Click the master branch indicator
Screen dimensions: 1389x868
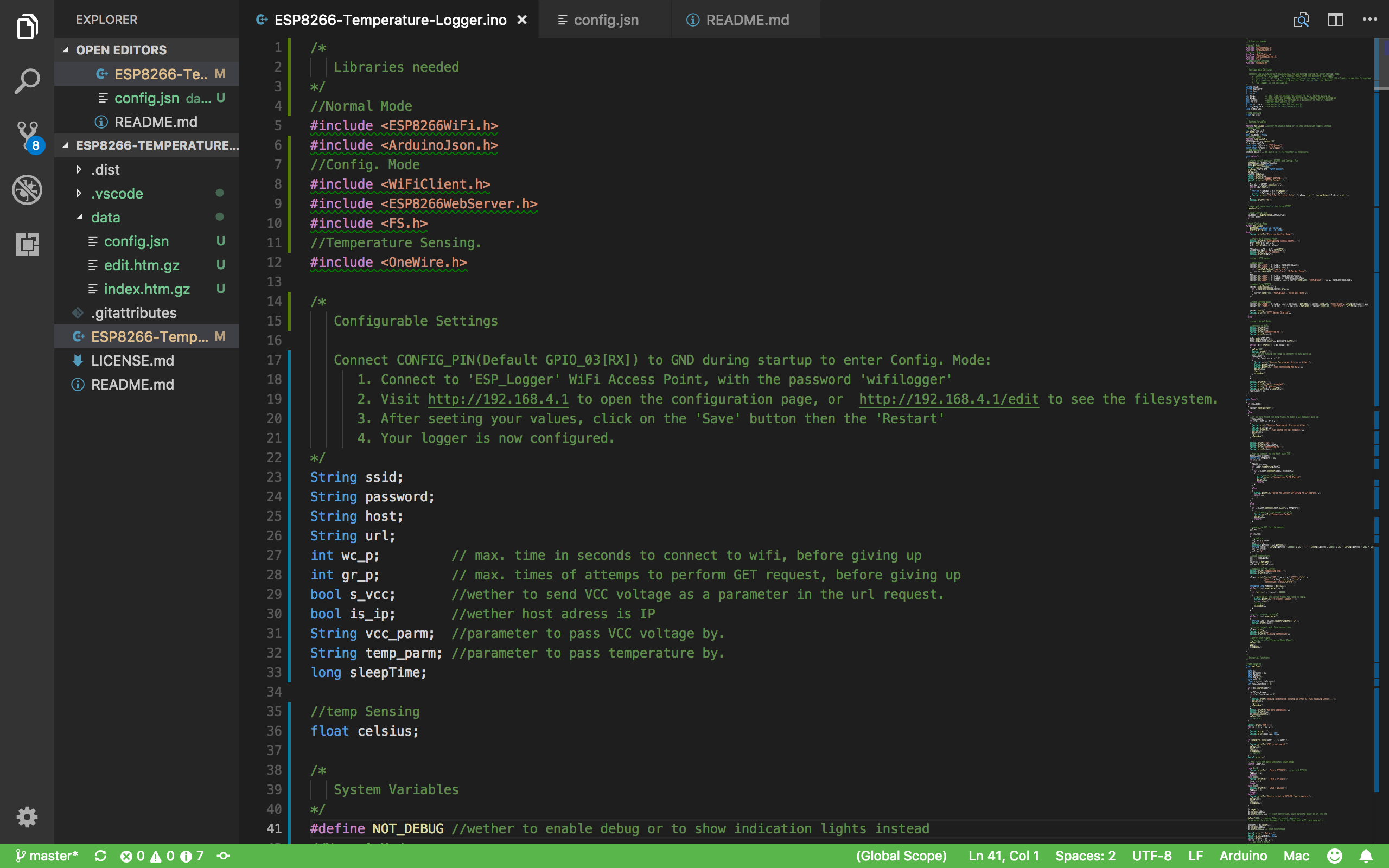tap(48, 856)
